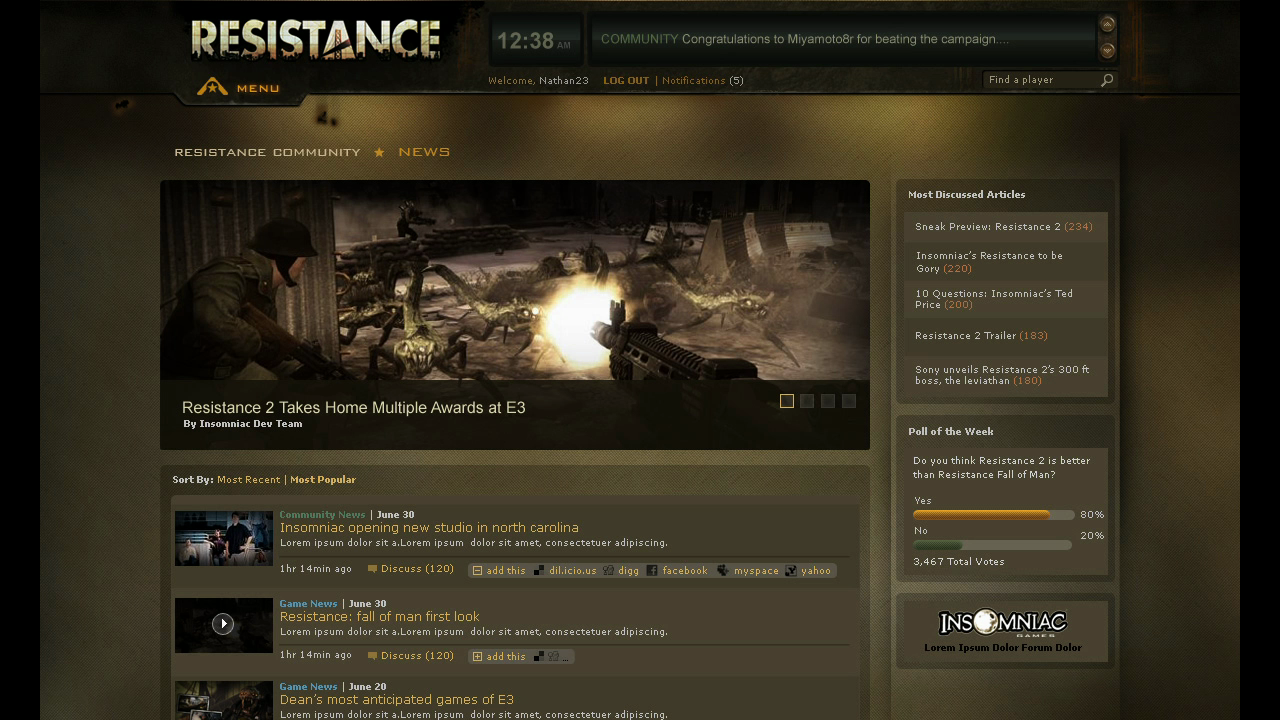
Task: Sort articles by Most Popular
Action: pos(323,480)
